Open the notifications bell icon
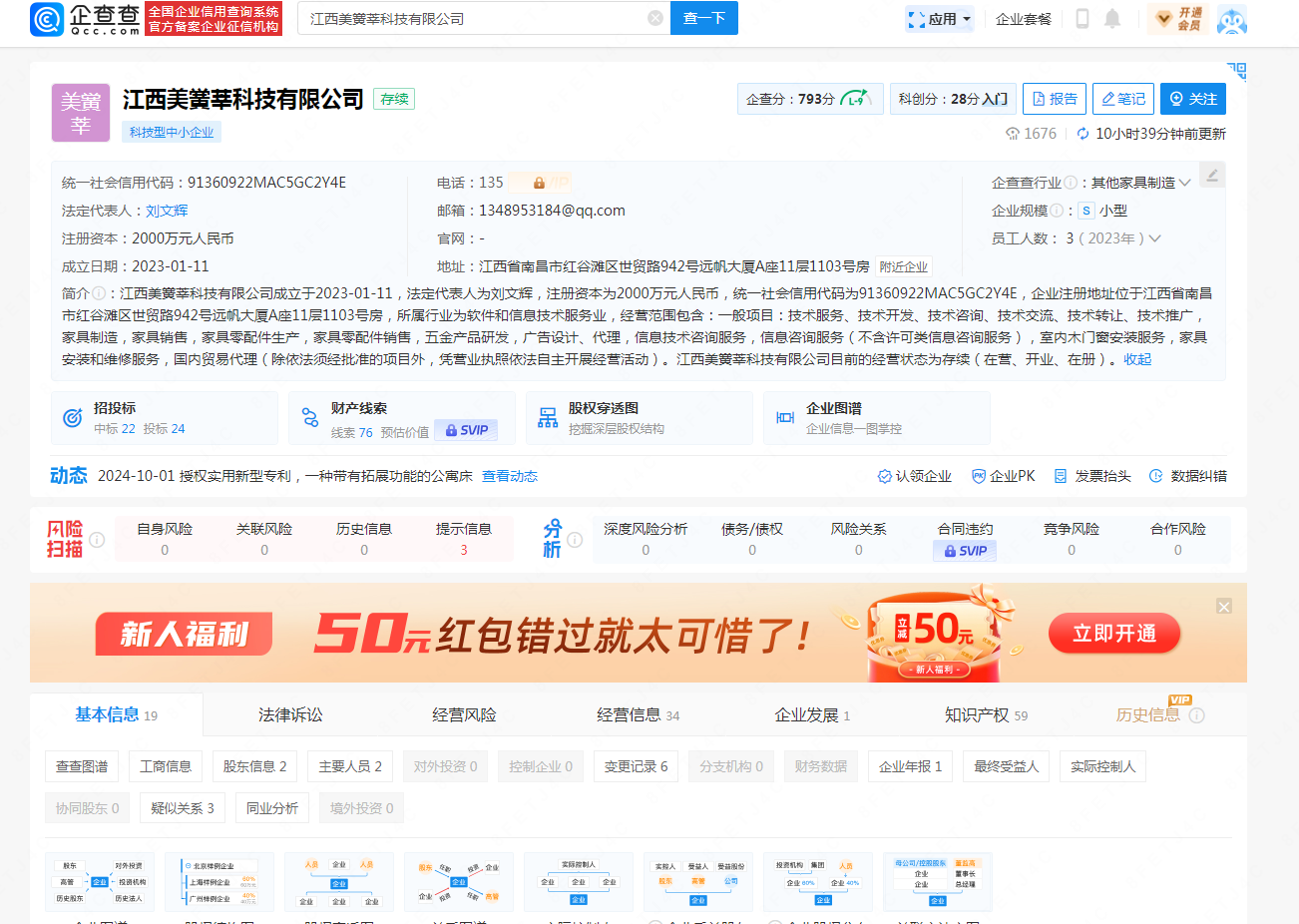1299x924 pixels. pos(1112,19)
